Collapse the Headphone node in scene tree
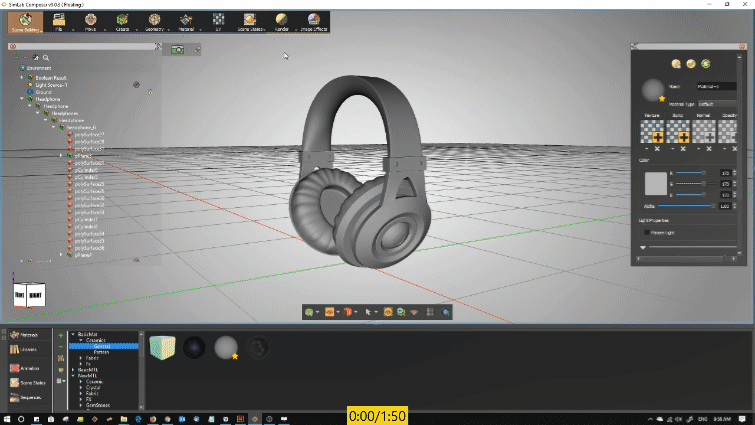755x425 pixels. pos(21,100)
